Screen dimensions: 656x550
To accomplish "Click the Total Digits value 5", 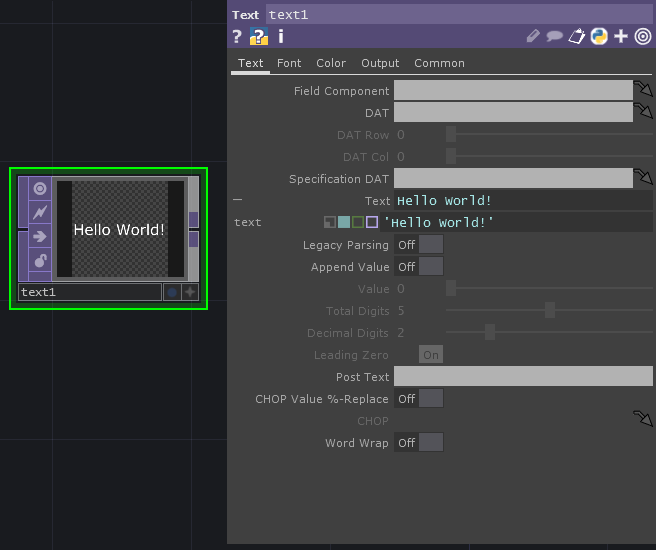I will [x=401, y=310].
